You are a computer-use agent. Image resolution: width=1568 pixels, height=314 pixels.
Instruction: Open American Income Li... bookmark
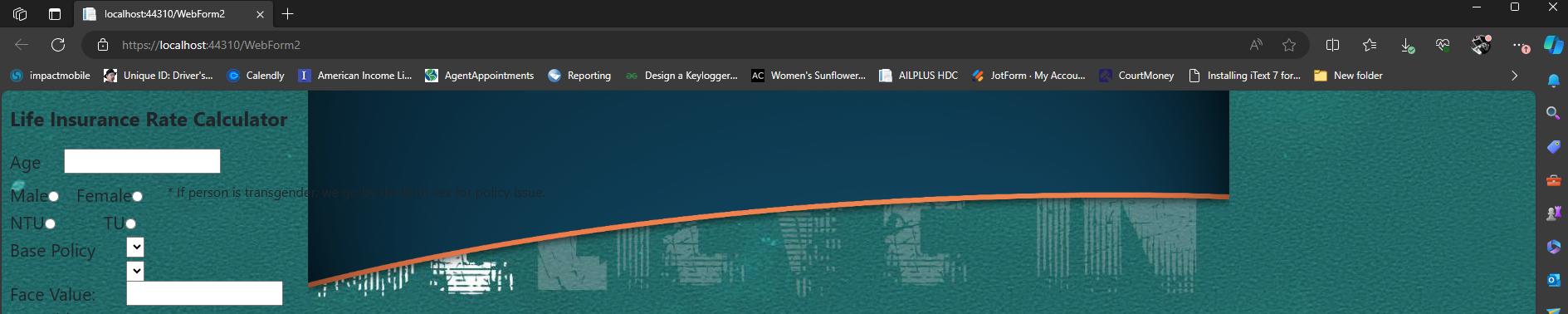click(x=354, y=76)
